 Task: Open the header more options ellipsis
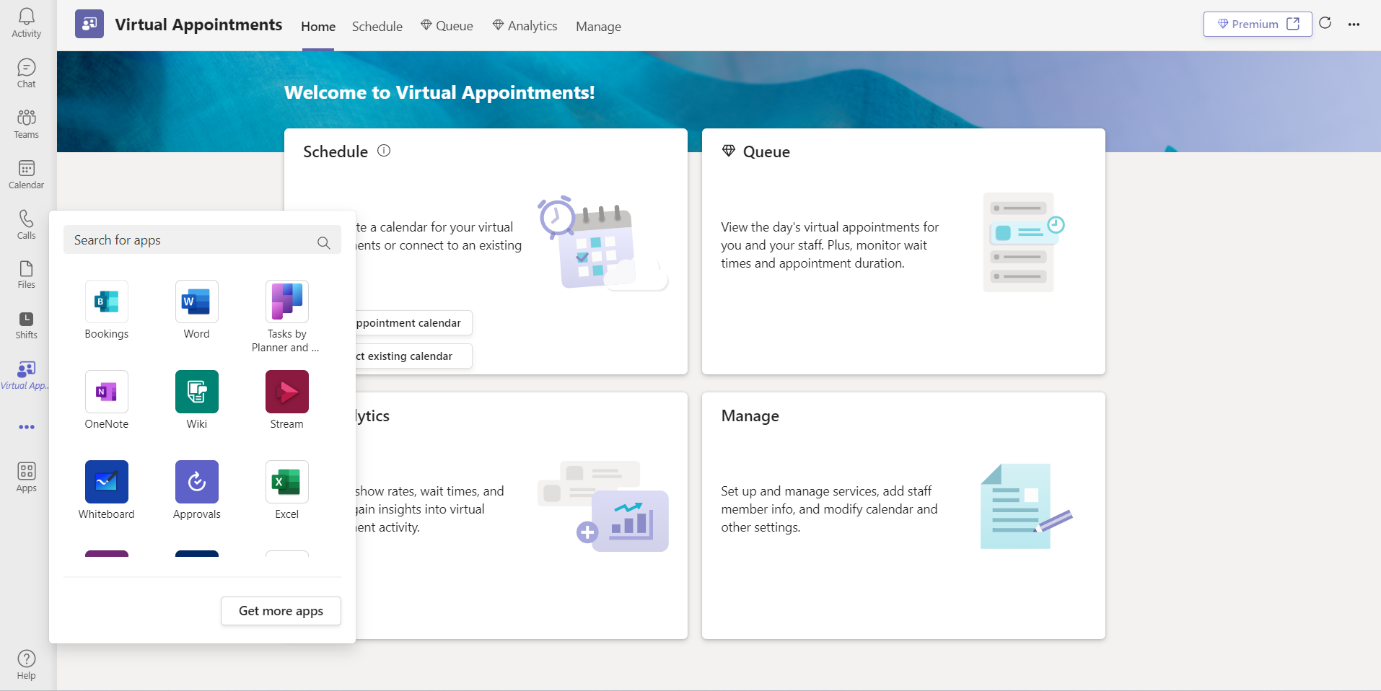pyautogui.click(x=1354, y=24)
